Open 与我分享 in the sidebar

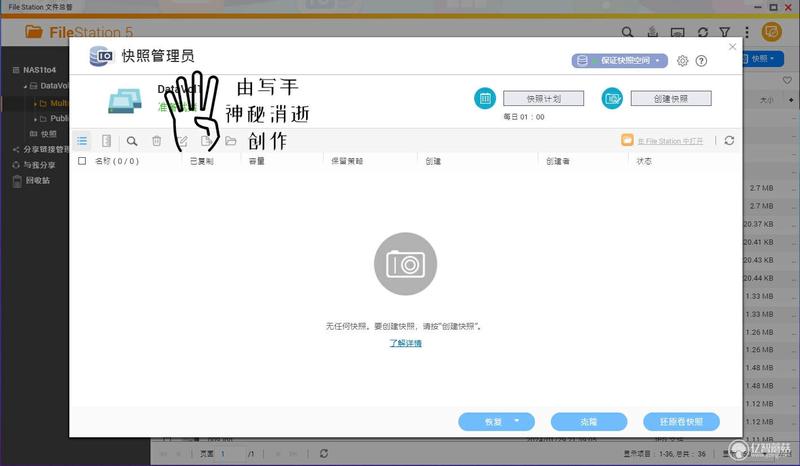[x=39, y=165]
